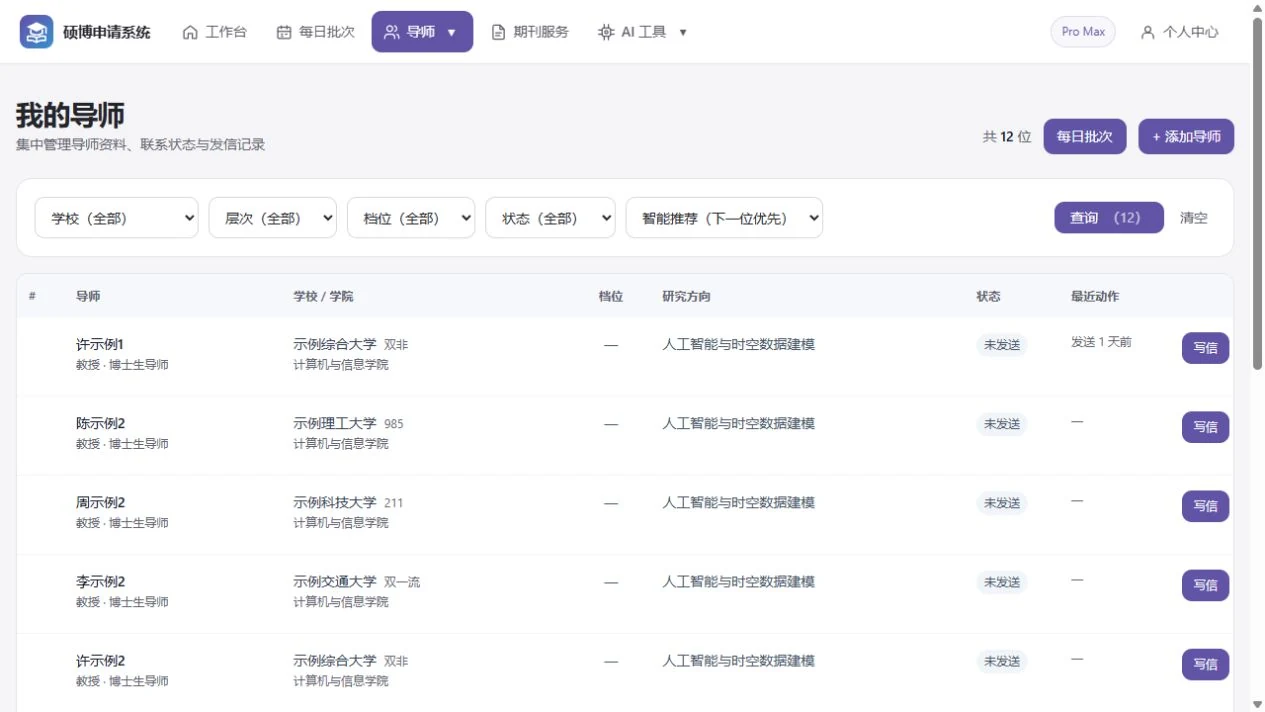This screenshot has width=1265, height=712.
Task: Click the 档位 column header
Action: (x=611, y=297)
